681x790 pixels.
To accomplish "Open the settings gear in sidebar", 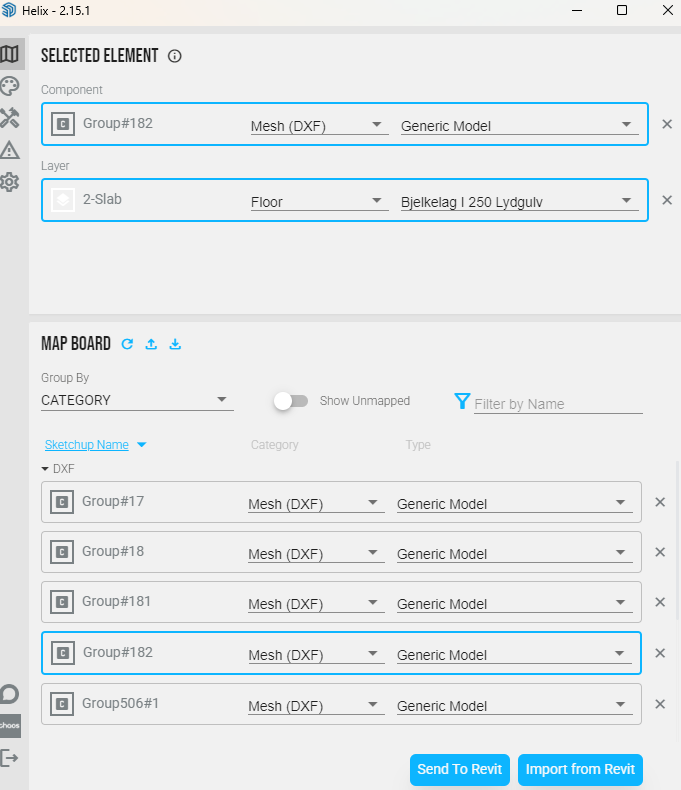I will [10, 182].
